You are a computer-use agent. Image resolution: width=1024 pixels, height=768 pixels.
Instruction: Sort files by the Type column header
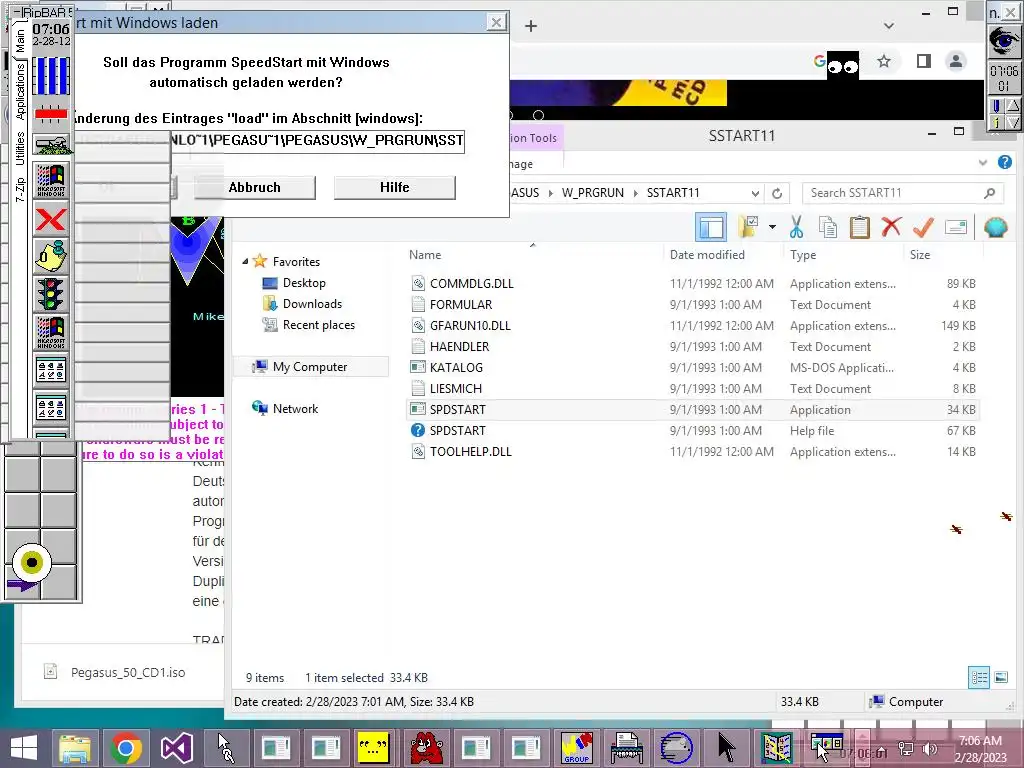point(803,255)
